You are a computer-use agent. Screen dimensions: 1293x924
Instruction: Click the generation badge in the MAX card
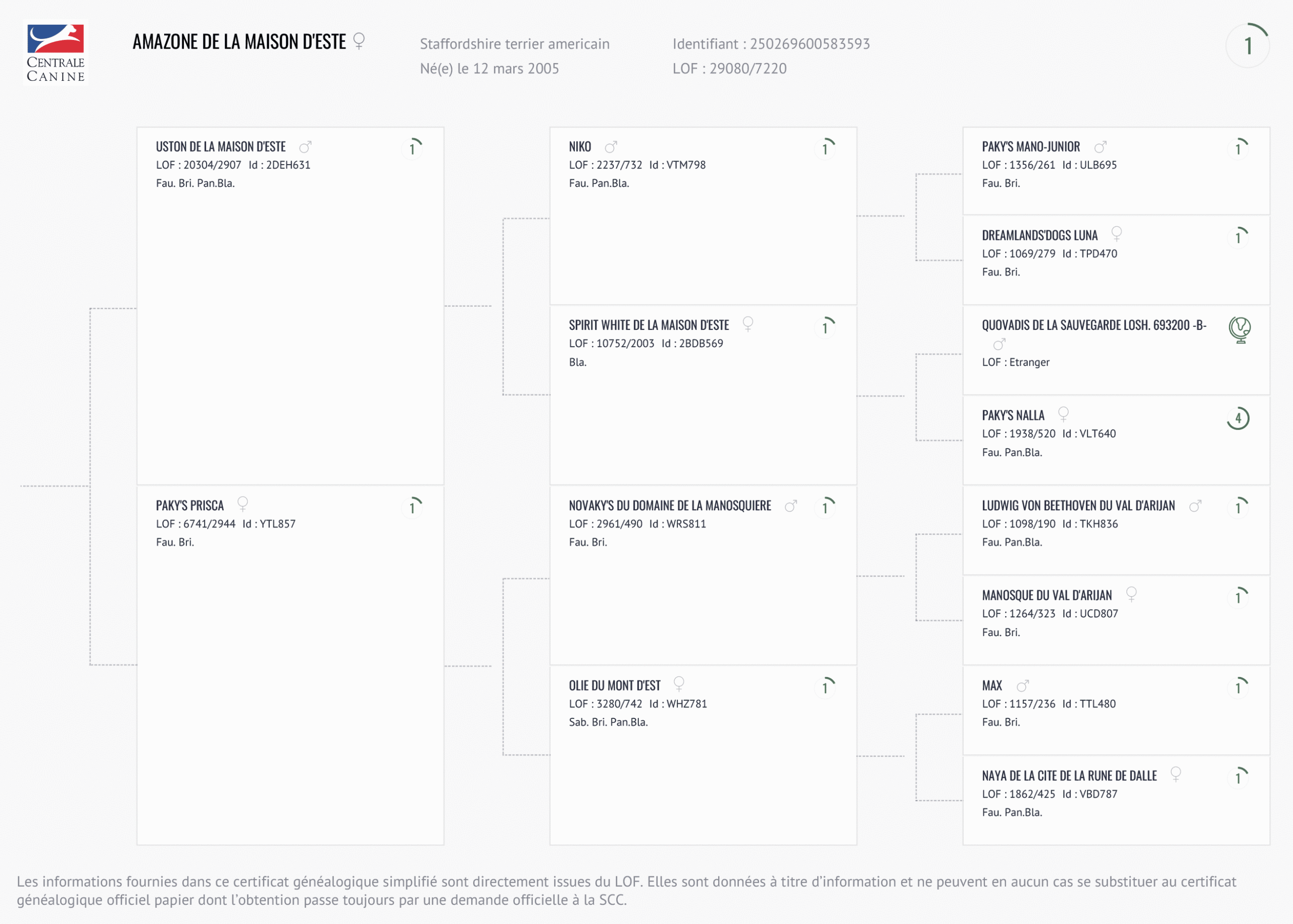[x=1238, y=687]
